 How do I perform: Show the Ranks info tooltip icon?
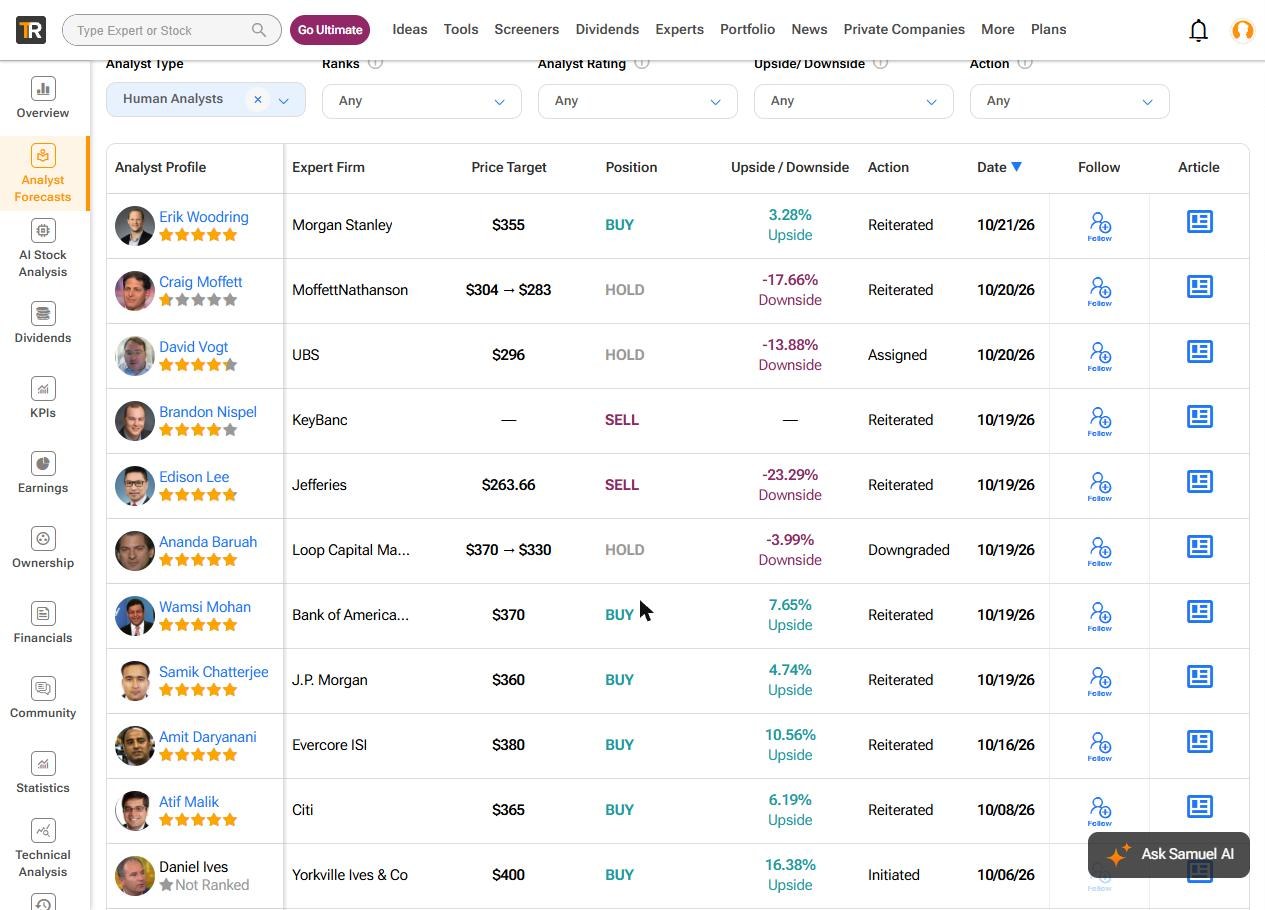tap(376, 63)
